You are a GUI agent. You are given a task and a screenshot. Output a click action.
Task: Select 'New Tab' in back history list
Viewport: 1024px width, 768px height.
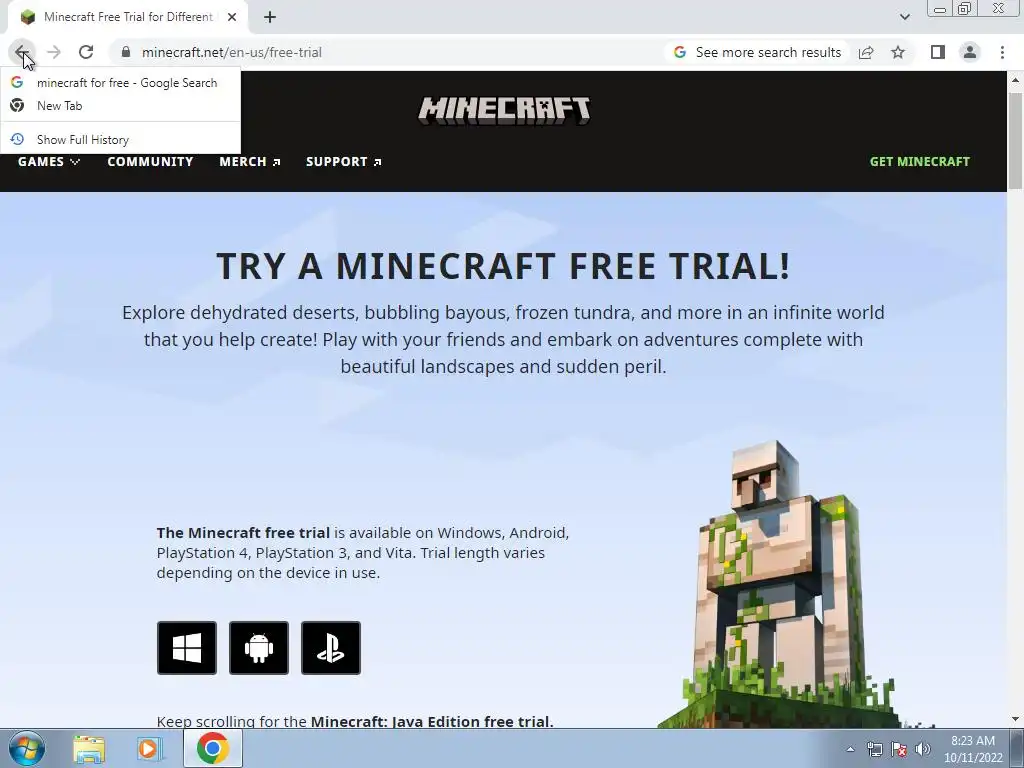pyautogui.click(x=120, y=106)
